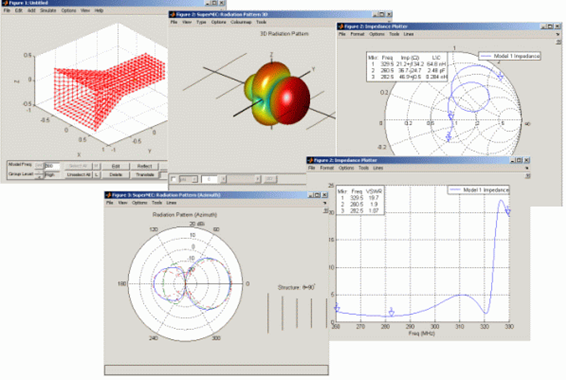Click the small toolbar icon below the dock arrow in the VSWR window
Image resolution: width=568 pixels, height=387 pixels.
point(528,176)
